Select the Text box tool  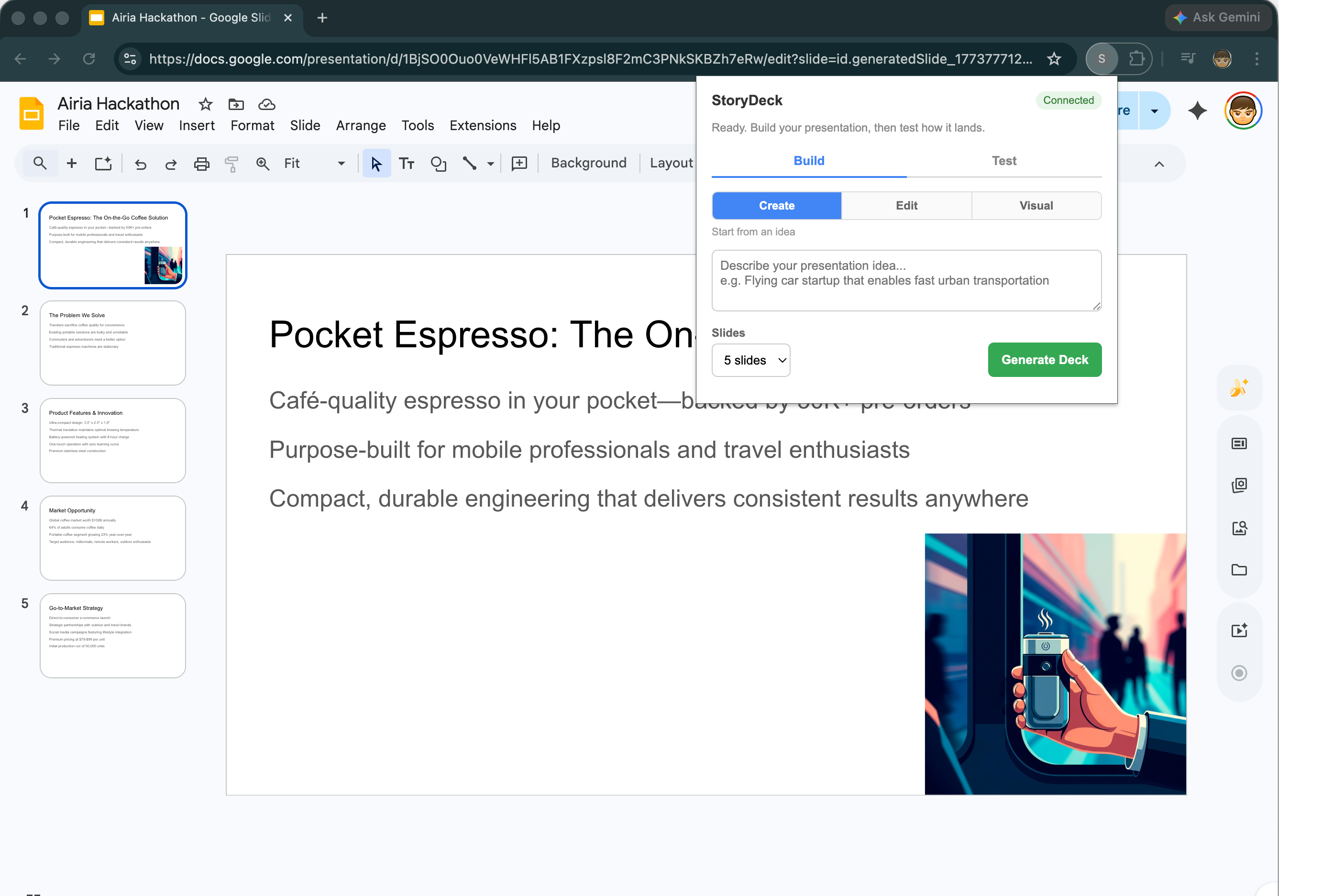point(407,164)
